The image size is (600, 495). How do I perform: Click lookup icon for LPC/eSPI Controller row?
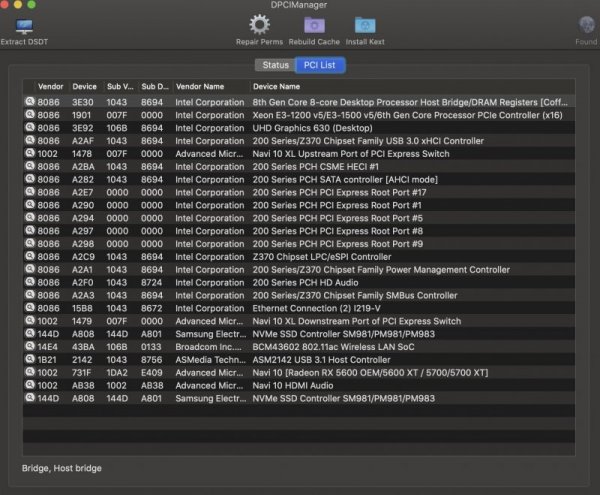tap(30, 256)
